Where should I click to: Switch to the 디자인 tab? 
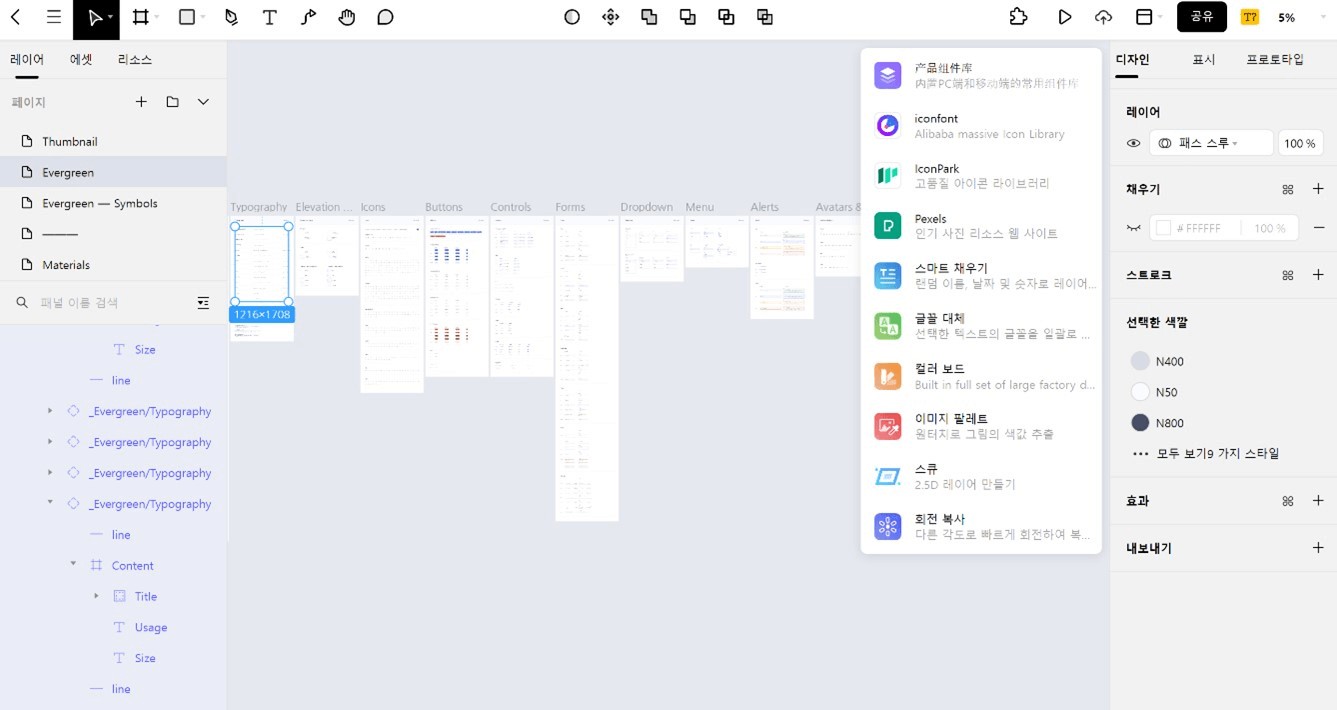[x=1133, y=59]
